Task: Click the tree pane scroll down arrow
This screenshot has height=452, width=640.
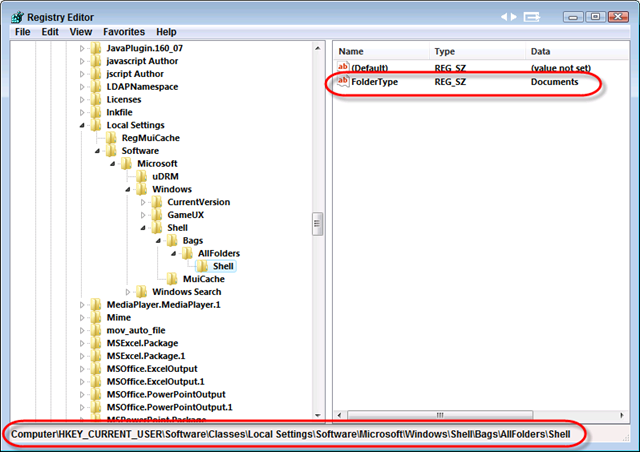Action: pyautogui.click(x=318, y=415)
